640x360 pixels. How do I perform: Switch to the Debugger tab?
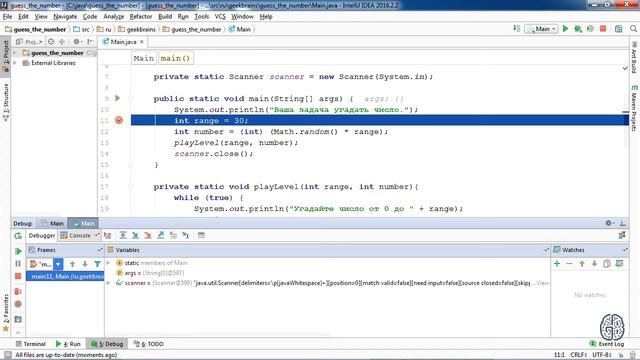[41, 236]
